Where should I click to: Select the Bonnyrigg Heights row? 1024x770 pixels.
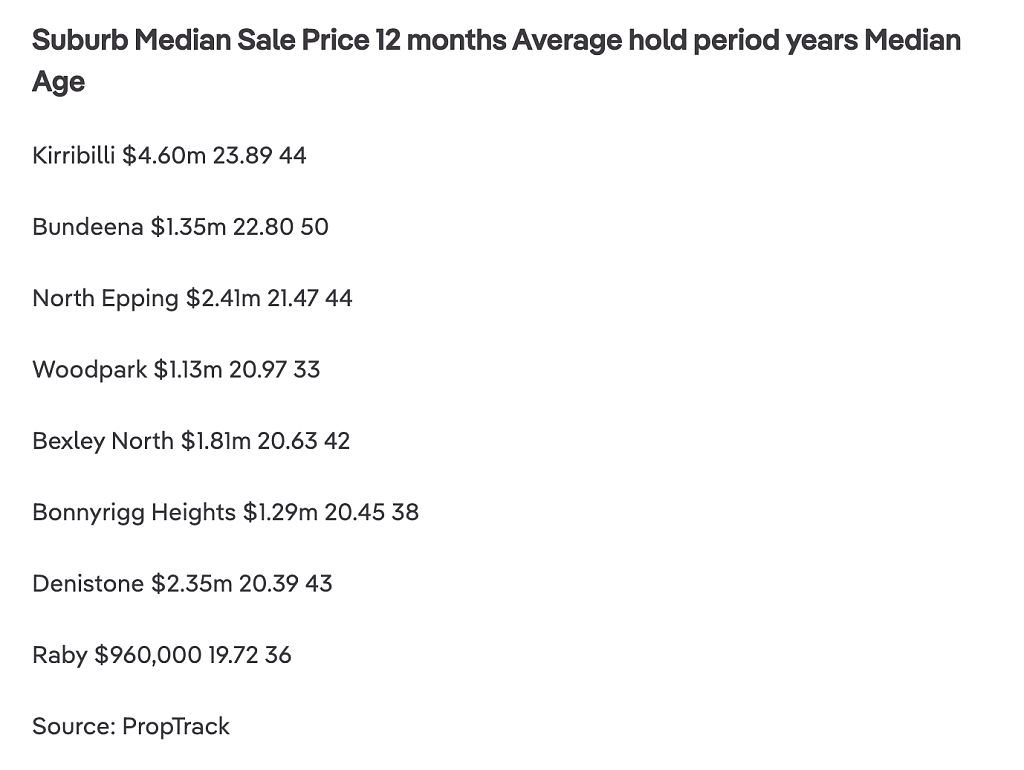(x=225, y=513)
